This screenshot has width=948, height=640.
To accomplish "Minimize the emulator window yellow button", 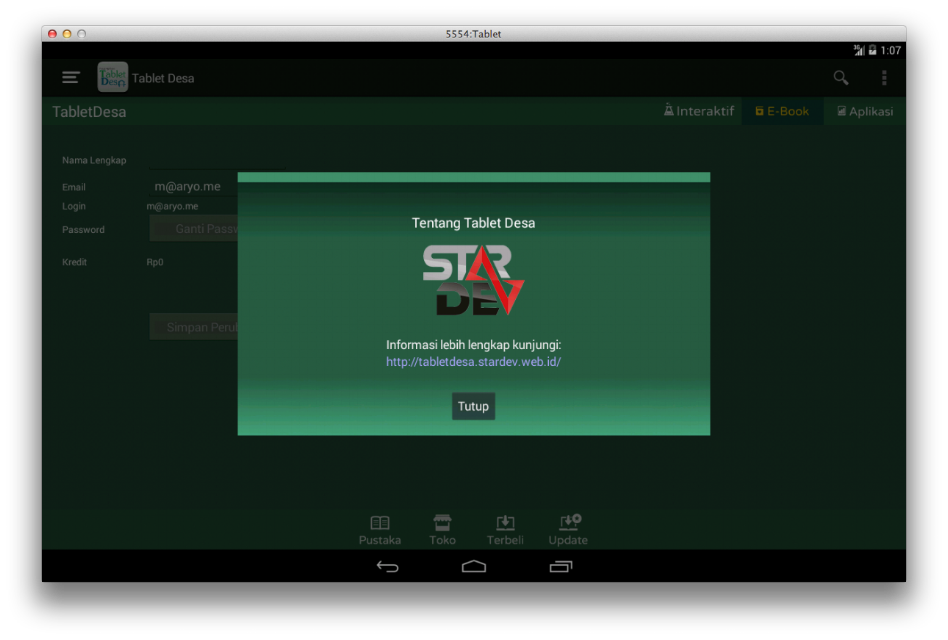I will click(67, 34).
